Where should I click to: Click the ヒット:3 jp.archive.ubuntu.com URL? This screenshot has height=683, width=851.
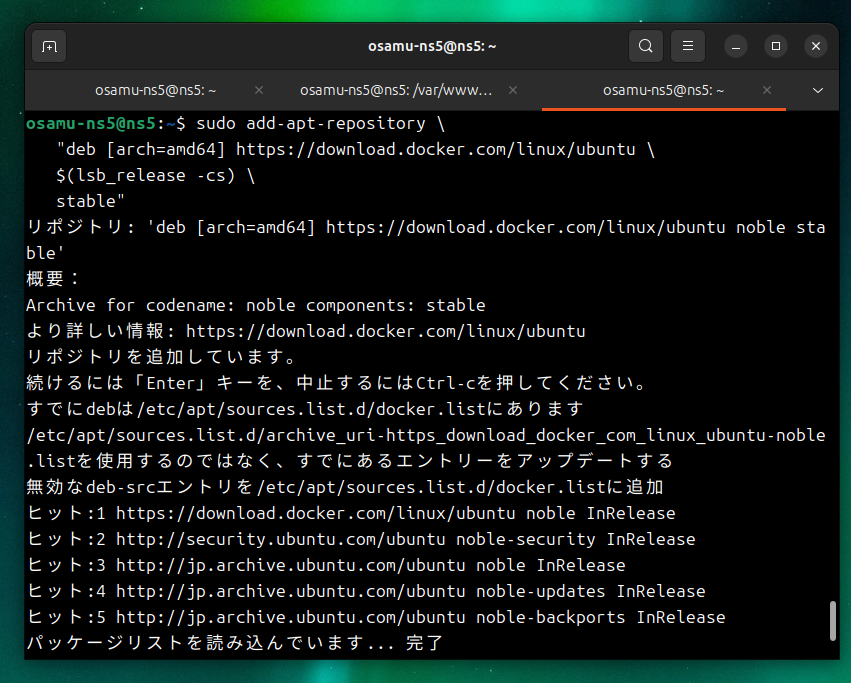coord(290,565)
